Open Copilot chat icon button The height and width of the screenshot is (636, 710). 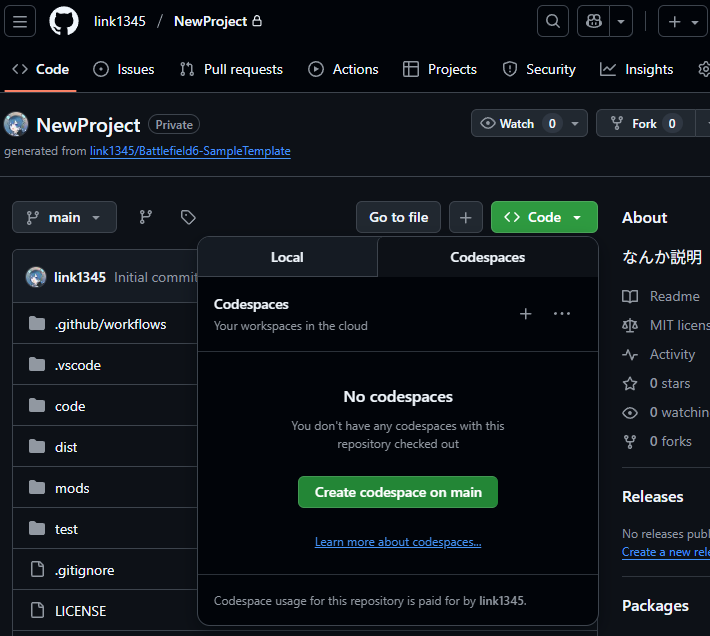(x=594, y=21)
